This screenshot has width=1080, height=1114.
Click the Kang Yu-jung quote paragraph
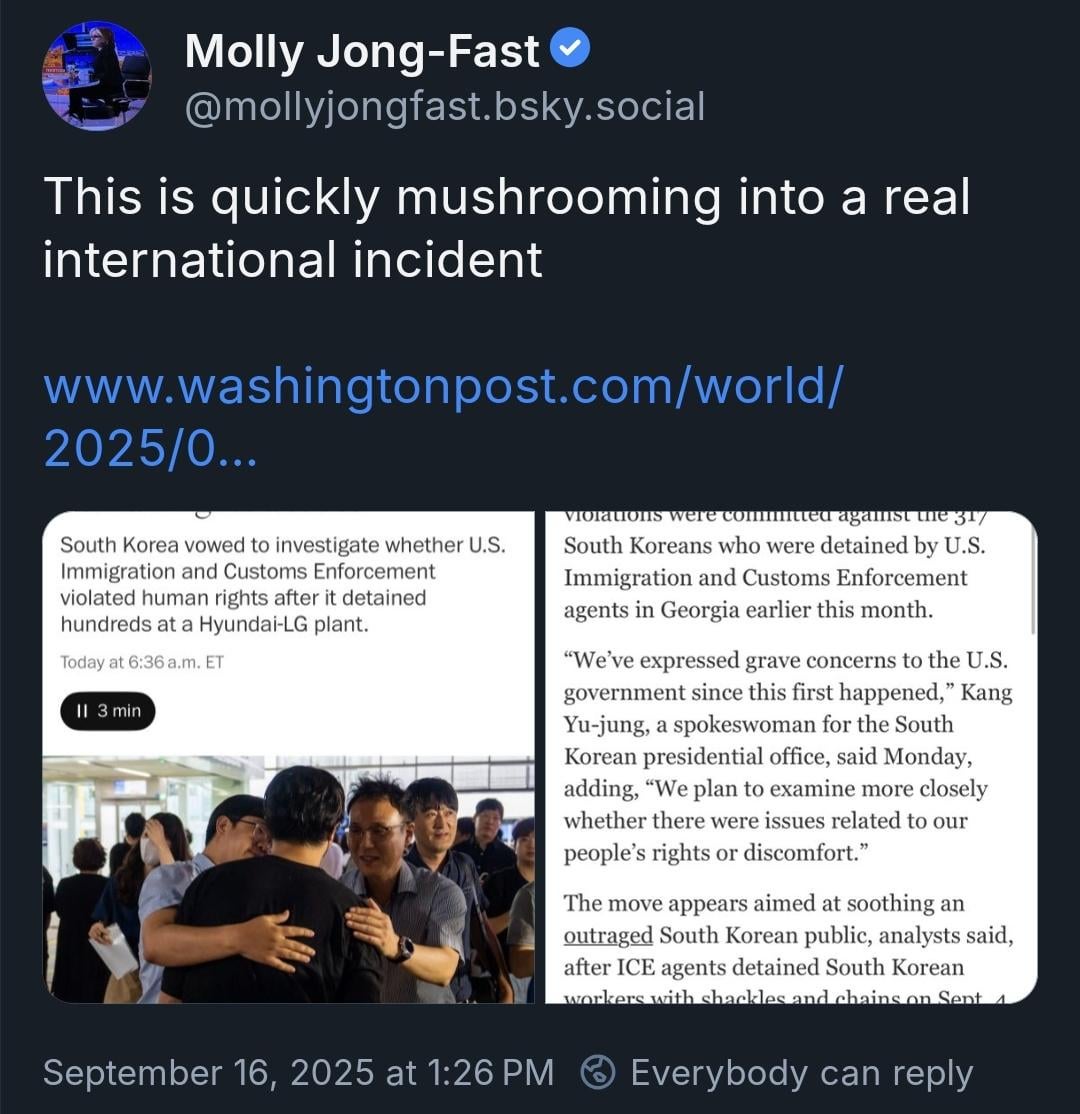pos(788,756)
